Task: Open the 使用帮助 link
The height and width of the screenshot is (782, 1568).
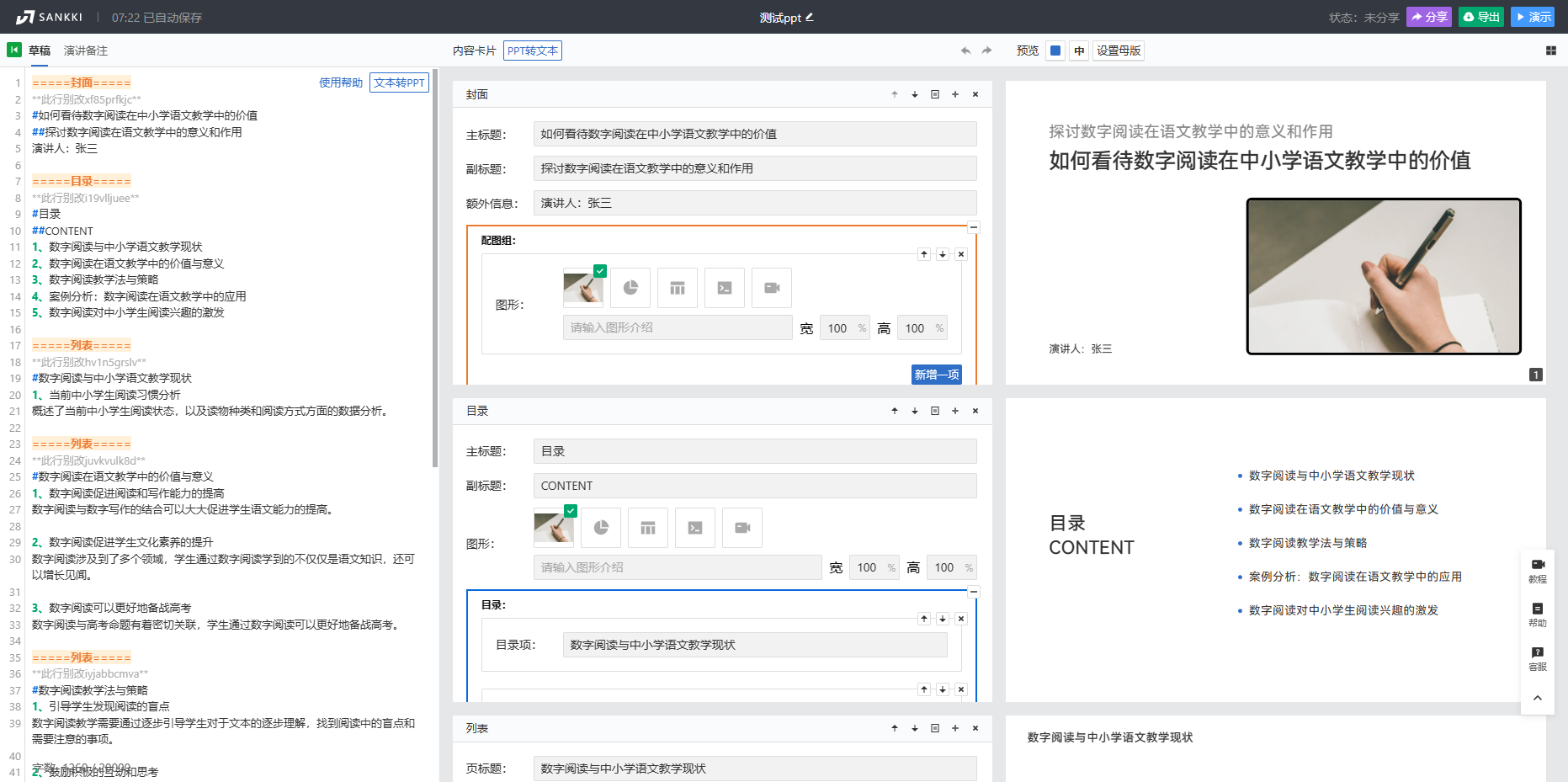Action: (x=341, y=82)
